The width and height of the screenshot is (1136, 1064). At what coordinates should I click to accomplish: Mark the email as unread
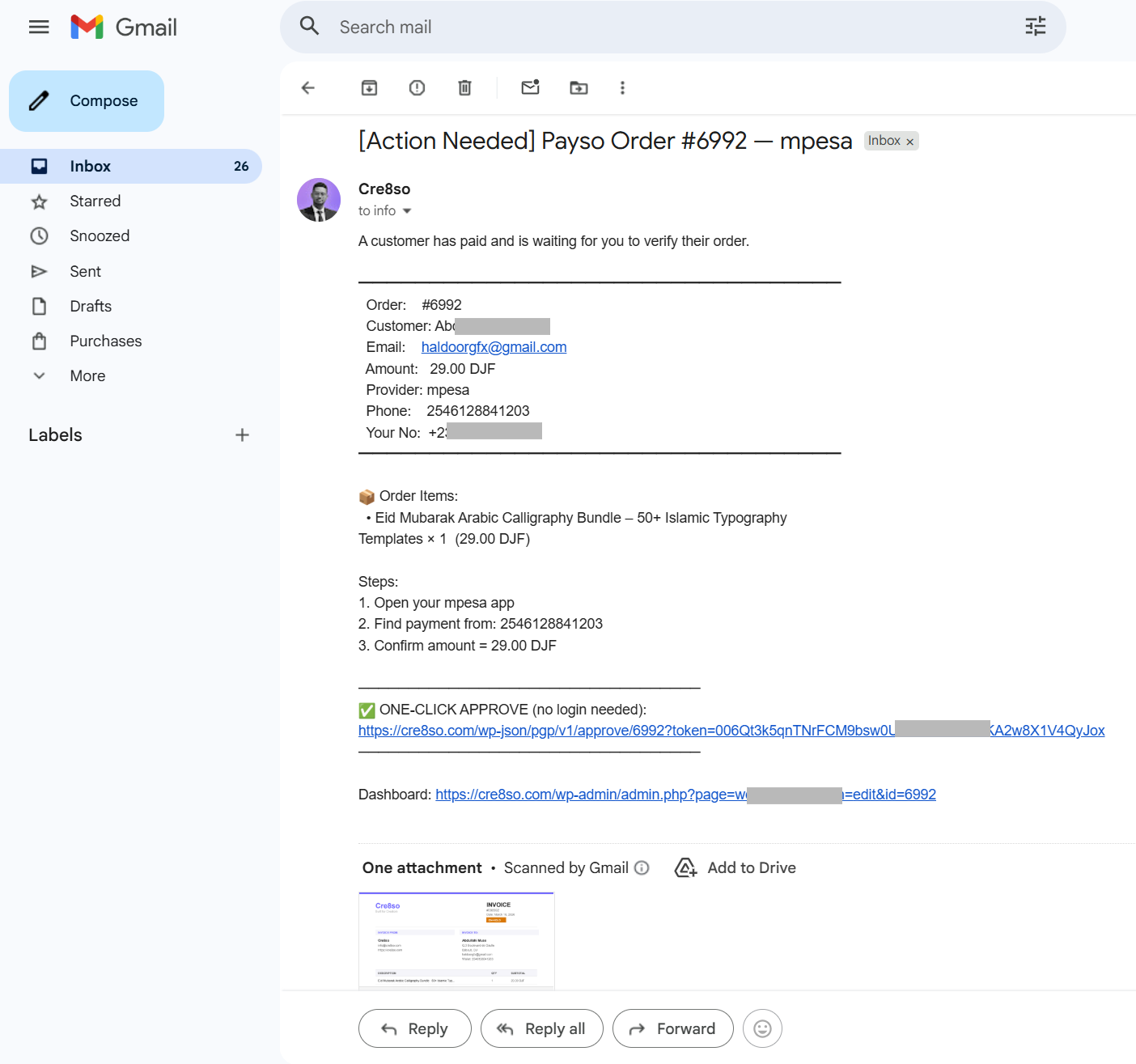tap(530, 87)
